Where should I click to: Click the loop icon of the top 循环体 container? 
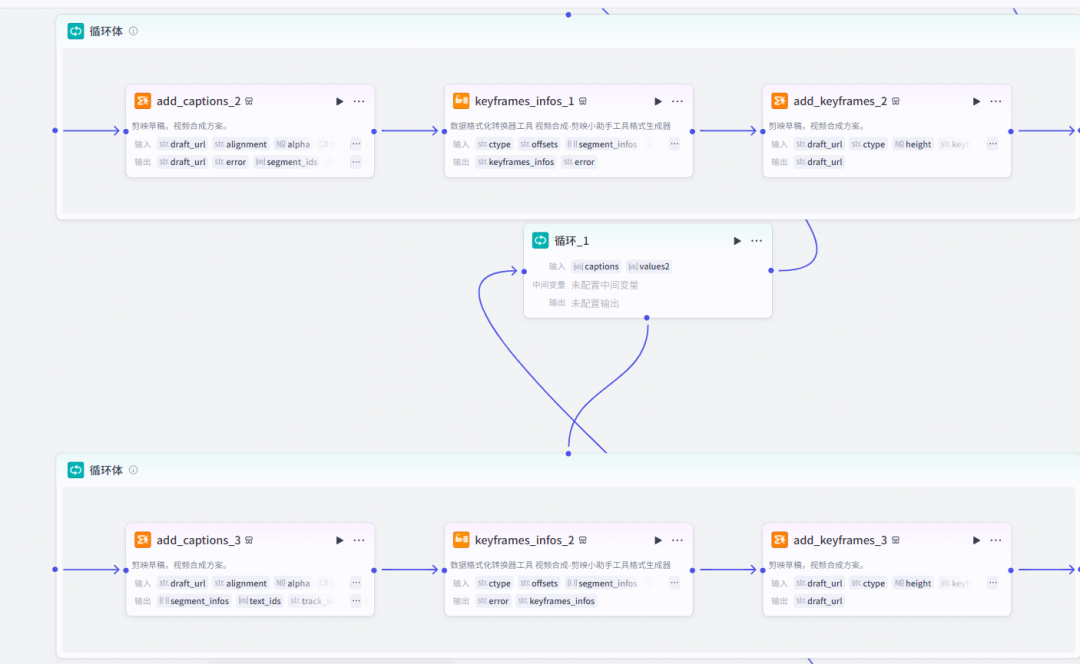(75, 31)
